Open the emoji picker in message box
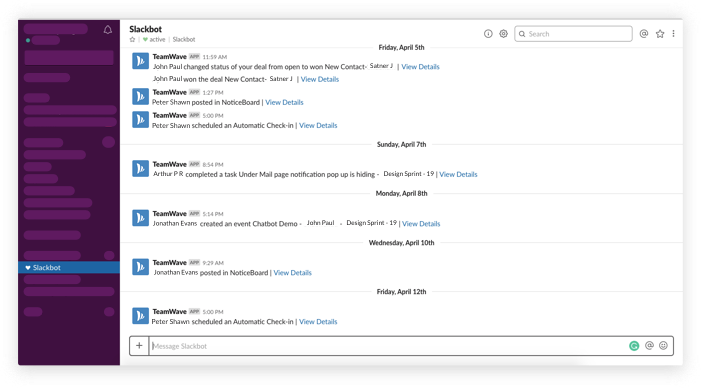701x388 pixels. click(x=663, y=346)
